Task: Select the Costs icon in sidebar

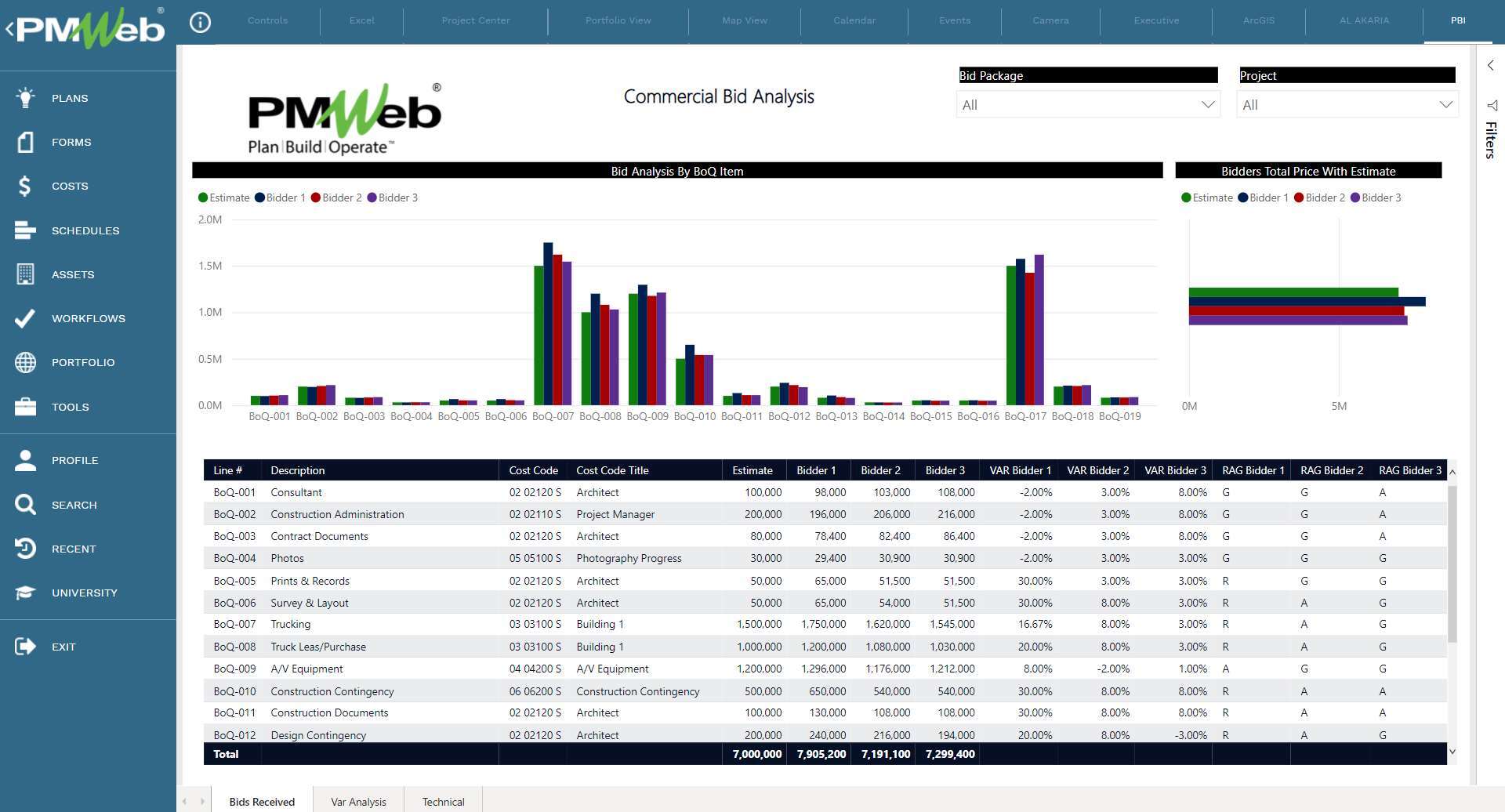Action: [x=24, y=186]
